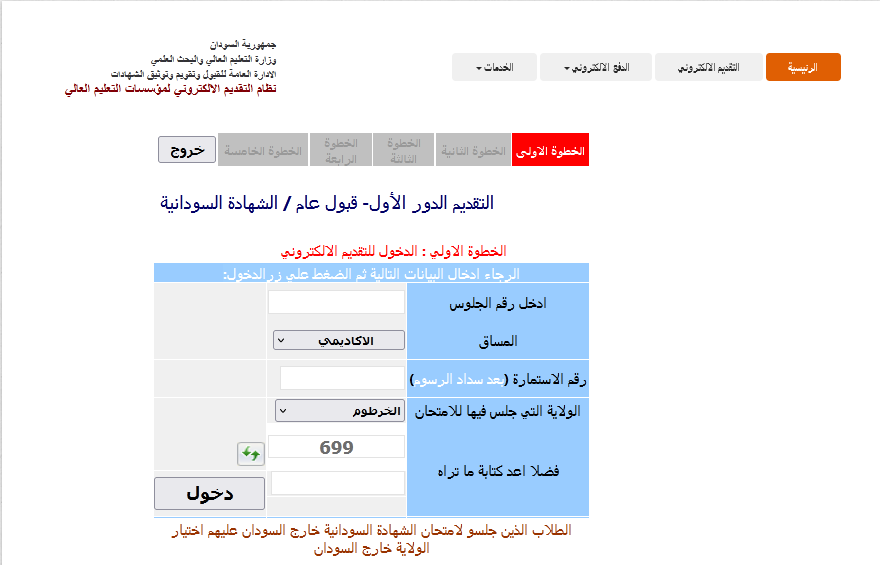Click نظام التقديم الالكتروني header title
880x565 pixels.
click(x=171, y=89)
